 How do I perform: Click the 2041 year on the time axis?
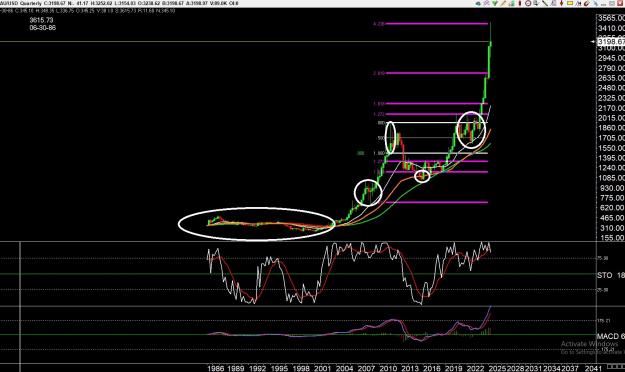(x=594, y=368)
